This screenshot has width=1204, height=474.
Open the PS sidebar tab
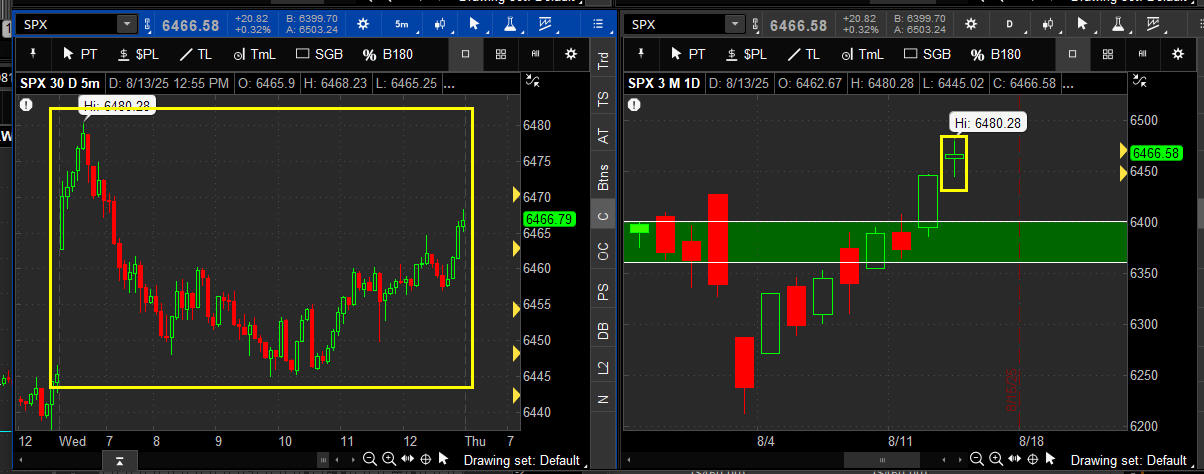point(603,293)
